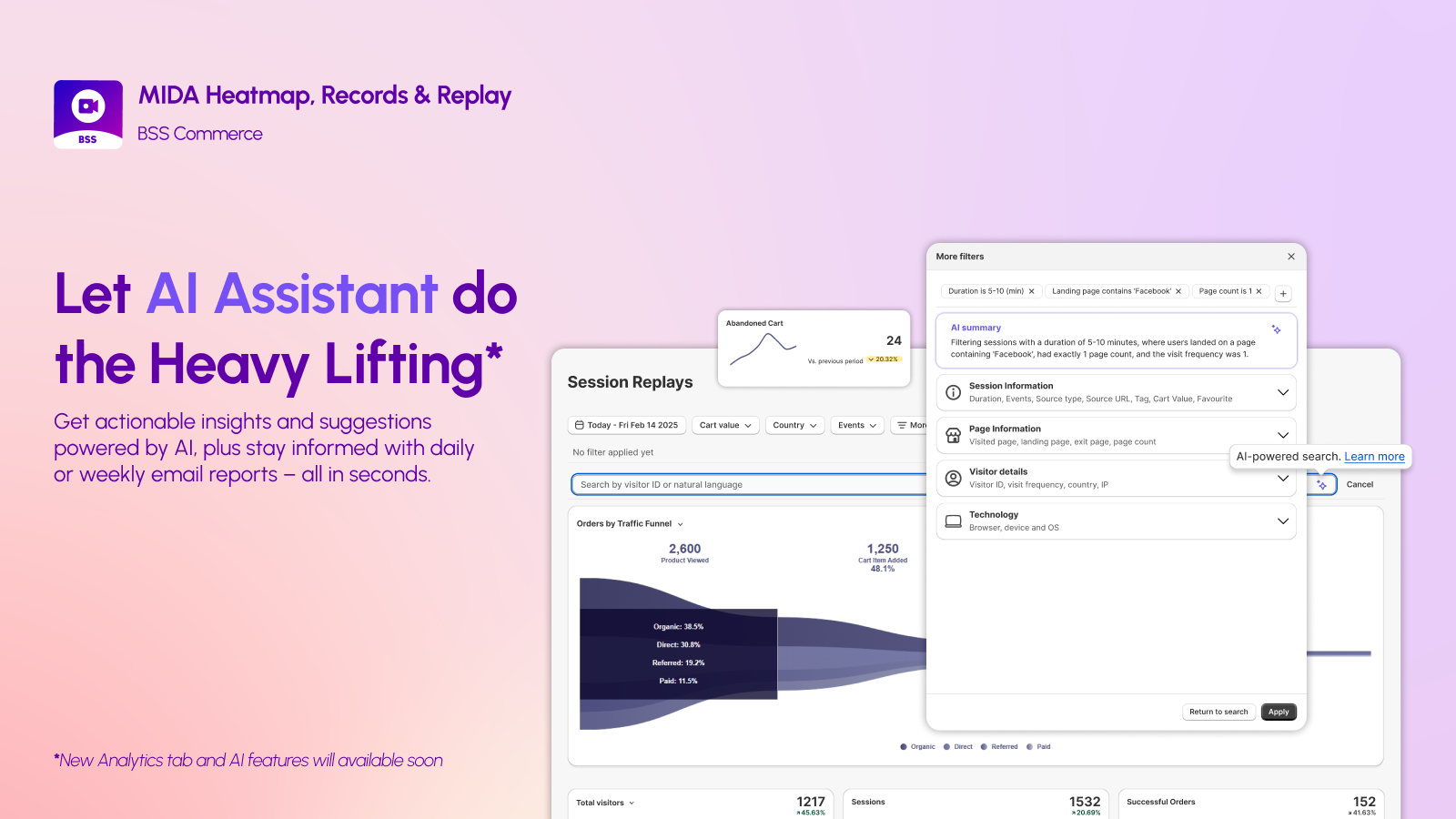The width and height of the screenshot is (1456, 819).
Task: Toggle the Paid legend item
Action: pos(1038,747)
